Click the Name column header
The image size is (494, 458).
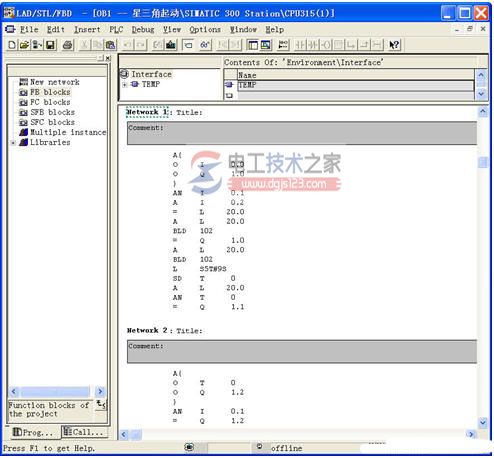click(355, 75)
